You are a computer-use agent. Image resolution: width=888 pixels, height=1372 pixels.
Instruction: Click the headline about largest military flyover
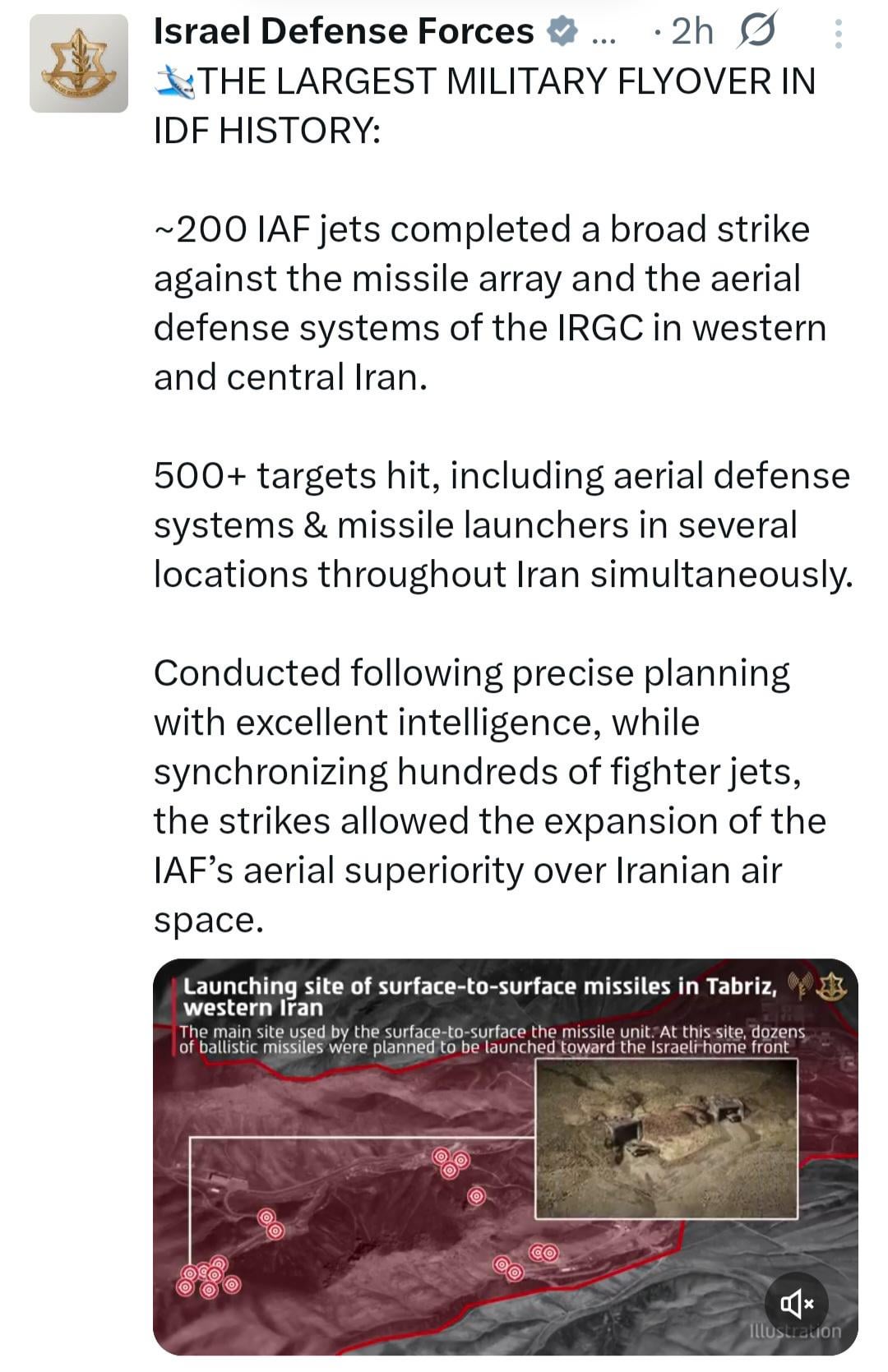pos(484,106)
